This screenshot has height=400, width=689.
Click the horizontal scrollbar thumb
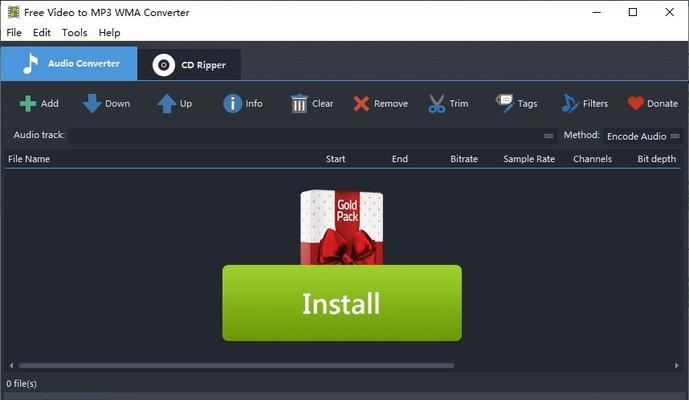(x=236, y=365)
